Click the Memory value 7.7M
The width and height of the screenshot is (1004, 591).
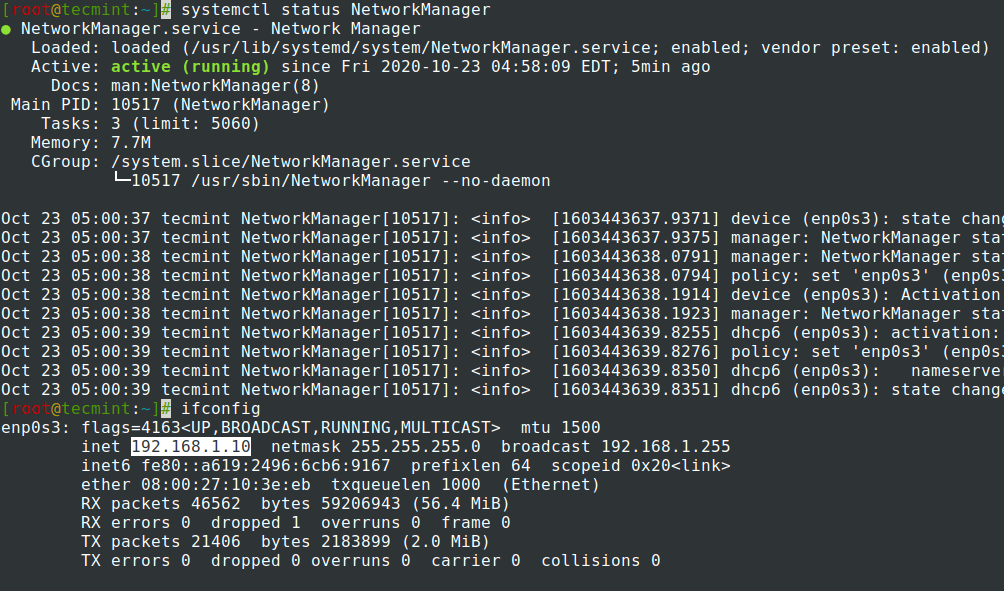pyautogui.click(x=131, y=143)
